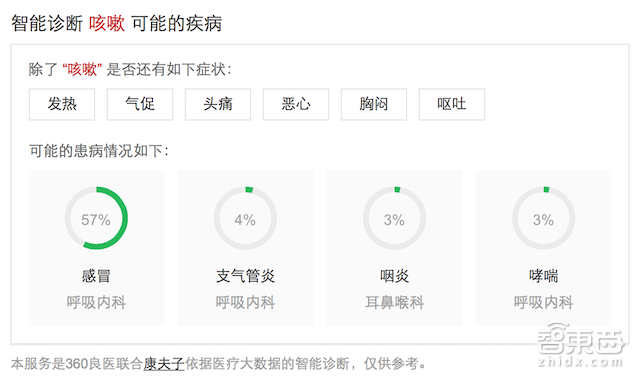Click the quoted "咳嗽" in symptom question
The image size is (640, 380).
tap(82, 69)
